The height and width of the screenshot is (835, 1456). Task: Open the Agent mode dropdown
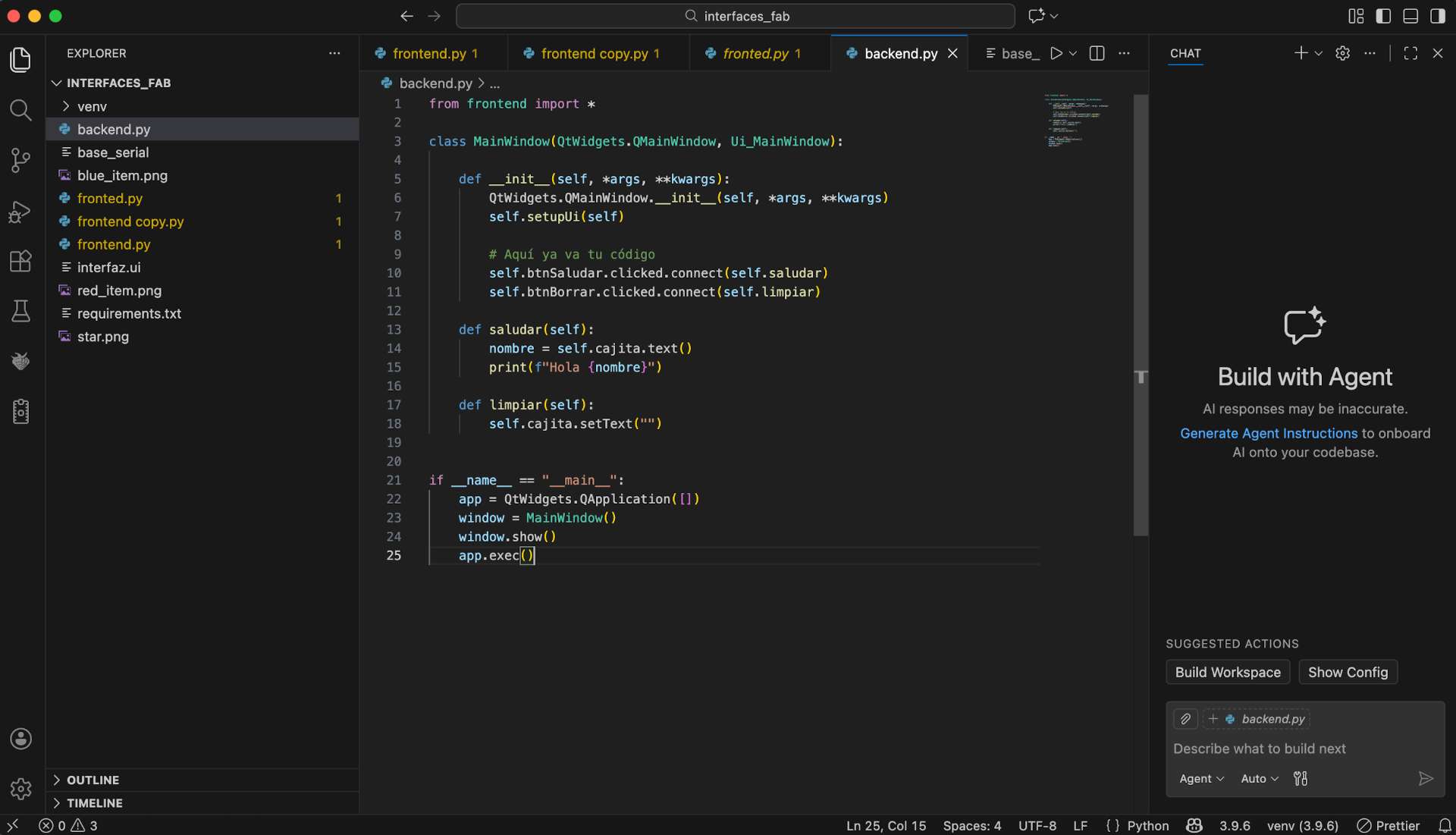tap(1201, 779)
